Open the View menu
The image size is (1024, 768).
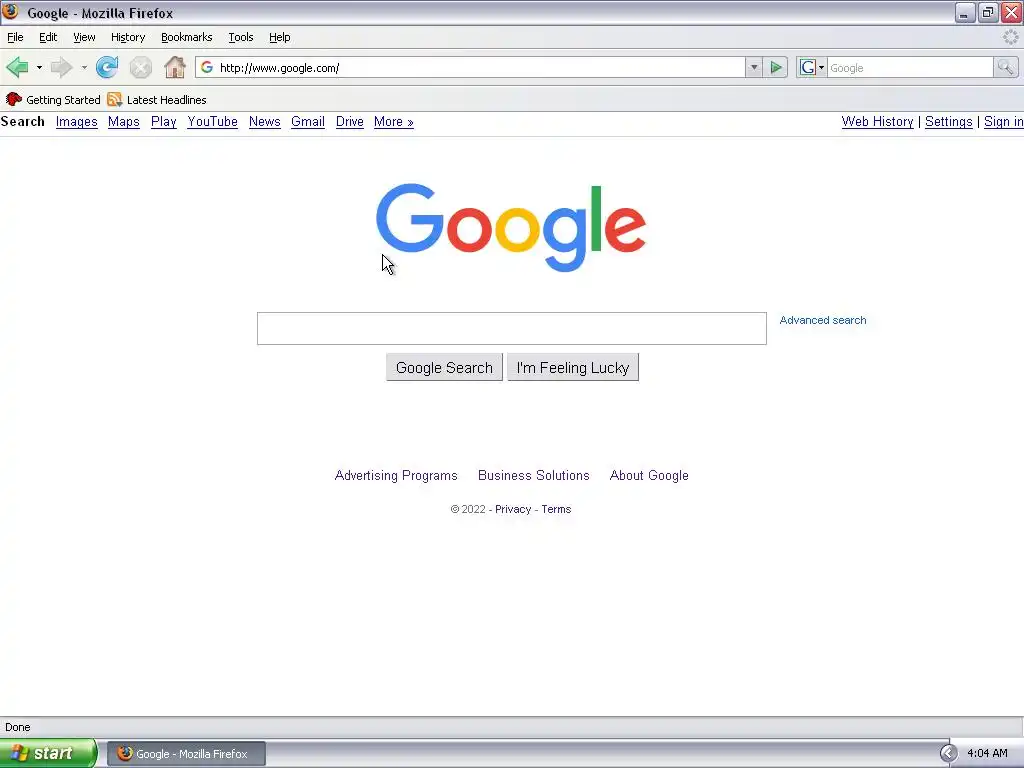tap(84, 37)
